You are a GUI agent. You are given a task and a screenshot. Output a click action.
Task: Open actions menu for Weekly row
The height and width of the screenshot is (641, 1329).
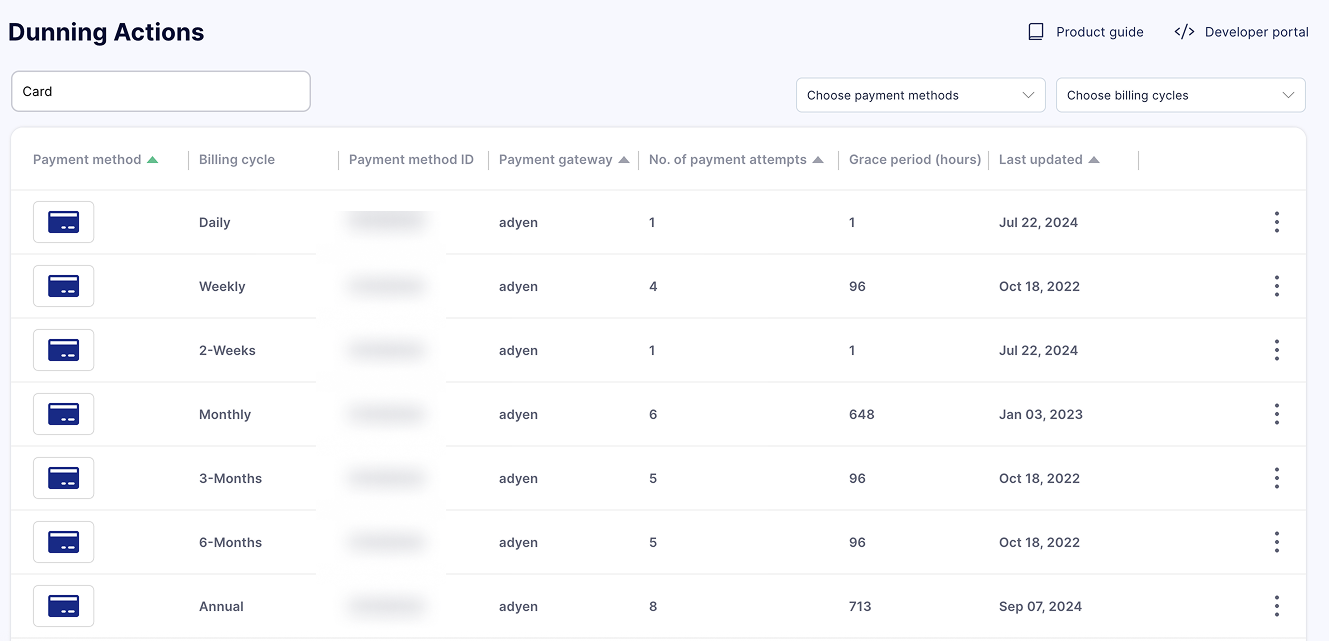[x=1277, y=286]
